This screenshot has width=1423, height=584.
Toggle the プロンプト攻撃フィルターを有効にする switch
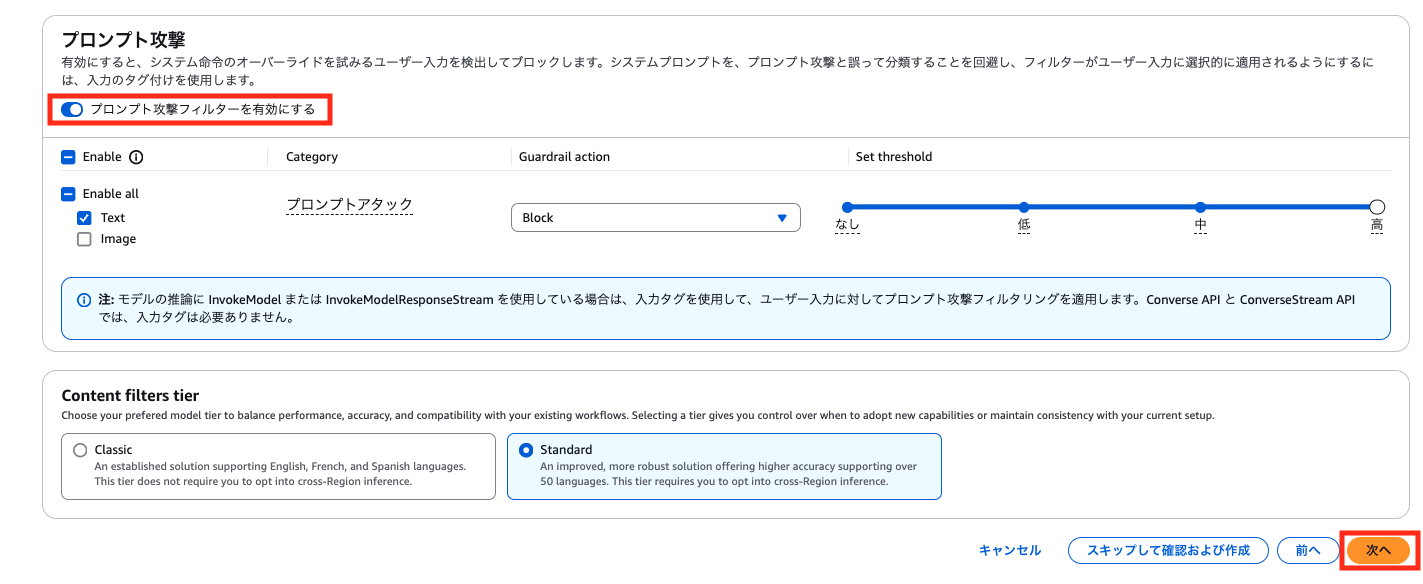click(x=72, y=109)
